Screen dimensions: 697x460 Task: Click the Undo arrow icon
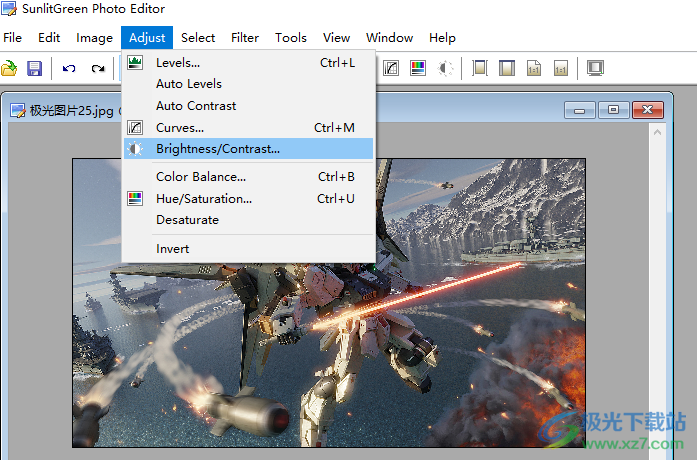69,68
